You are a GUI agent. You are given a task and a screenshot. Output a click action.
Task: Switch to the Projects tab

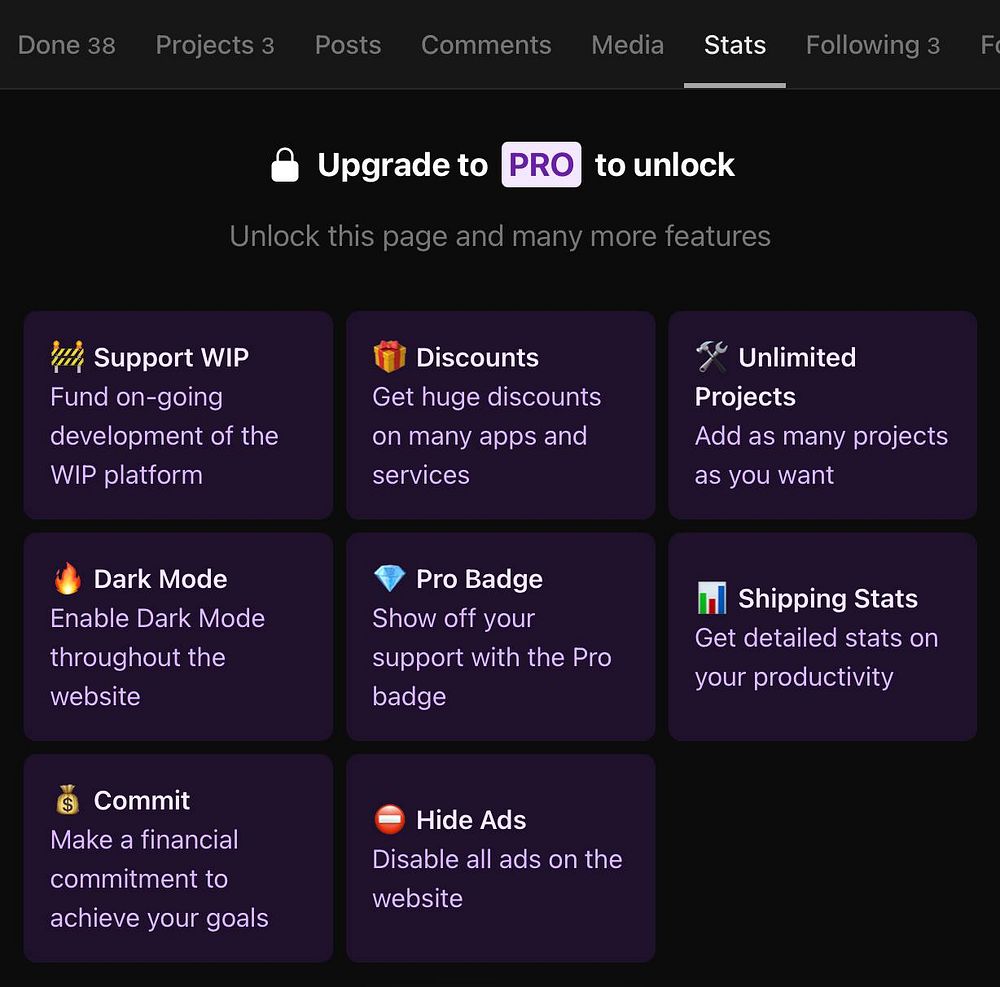point(214,45)
